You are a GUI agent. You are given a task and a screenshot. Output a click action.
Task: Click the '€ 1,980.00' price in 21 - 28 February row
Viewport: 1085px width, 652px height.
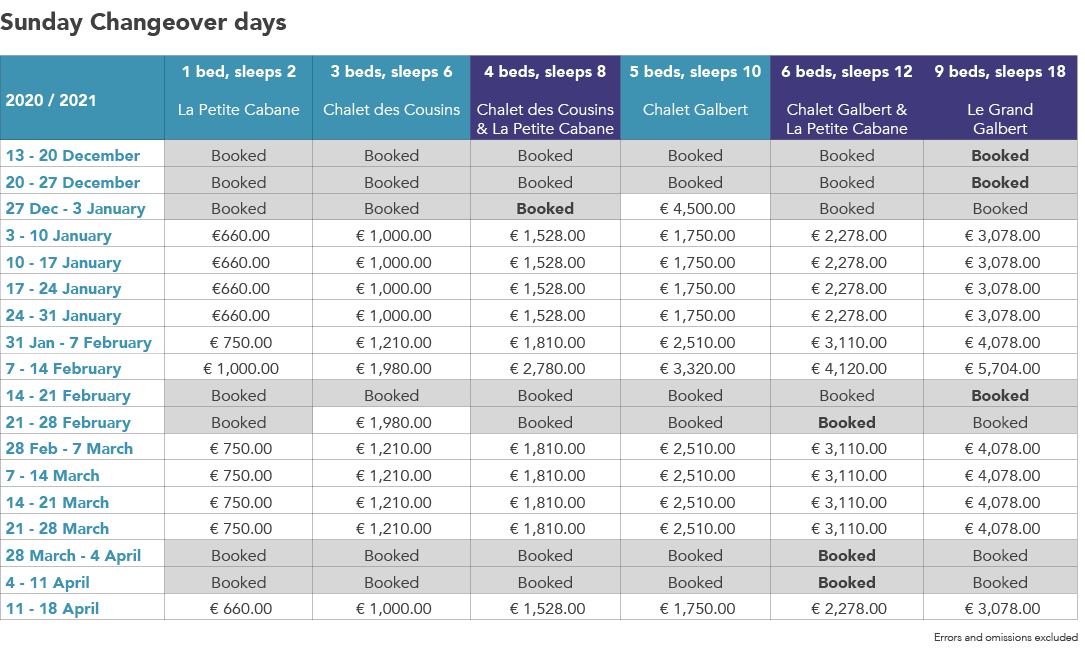[x=394, y=422]
